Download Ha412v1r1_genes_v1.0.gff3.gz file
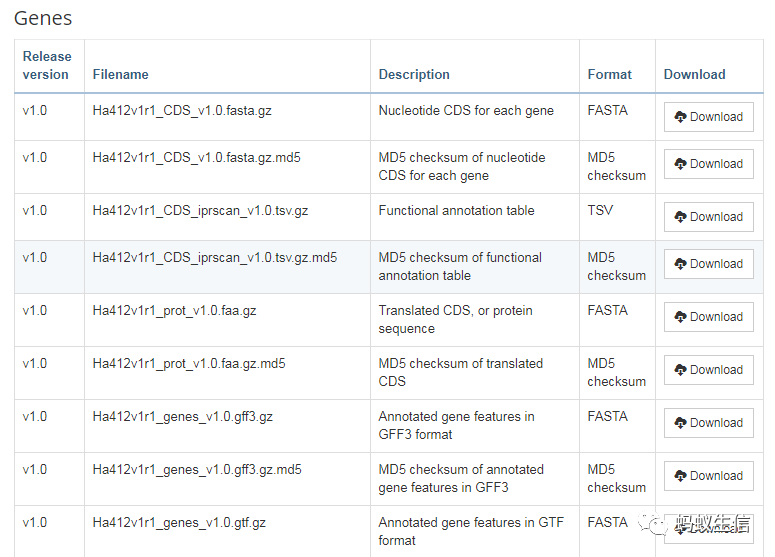 [708, 423]
